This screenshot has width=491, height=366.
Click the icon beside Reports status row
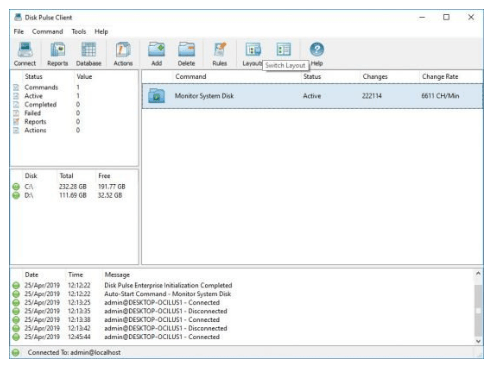[x=16, y=122]
